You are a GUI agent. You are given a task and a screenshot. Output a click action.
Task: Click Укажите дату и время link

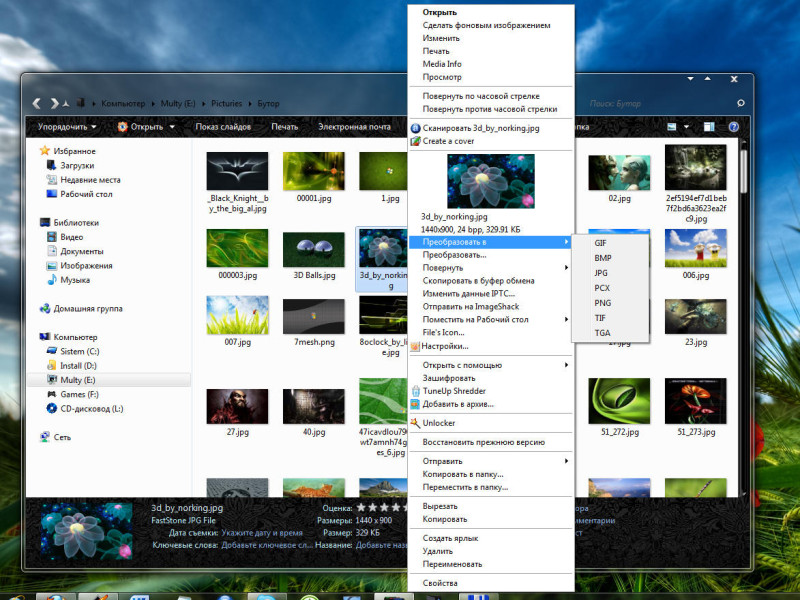pyautogui.click(x=262, y=533)
